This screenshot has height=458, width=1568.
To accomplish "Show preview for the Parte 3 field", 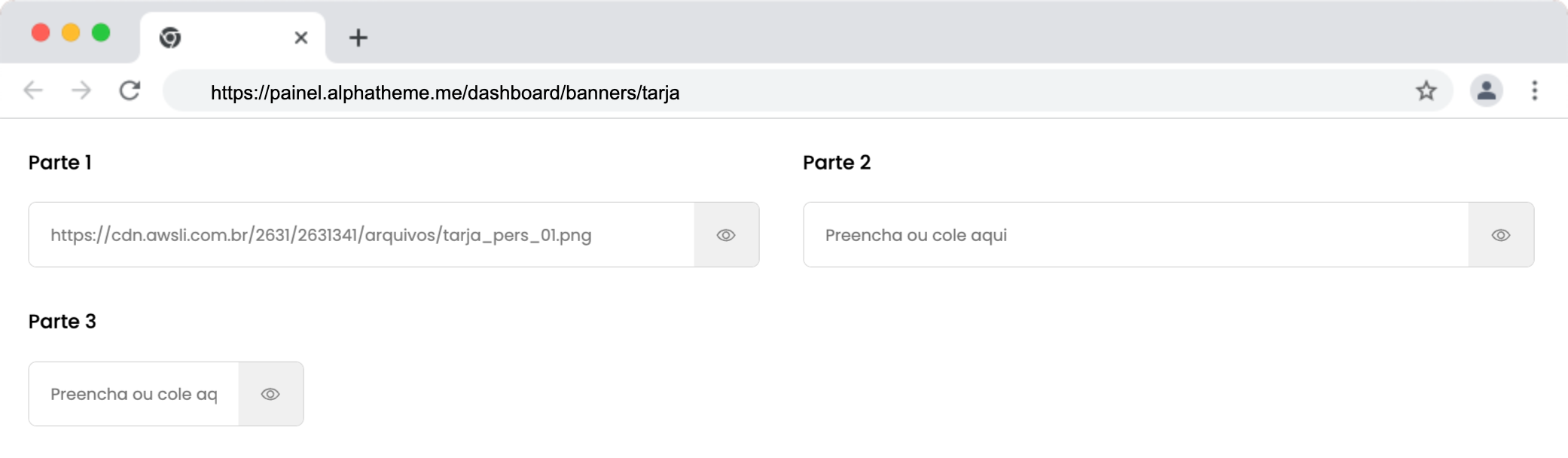I will point(270,394).
